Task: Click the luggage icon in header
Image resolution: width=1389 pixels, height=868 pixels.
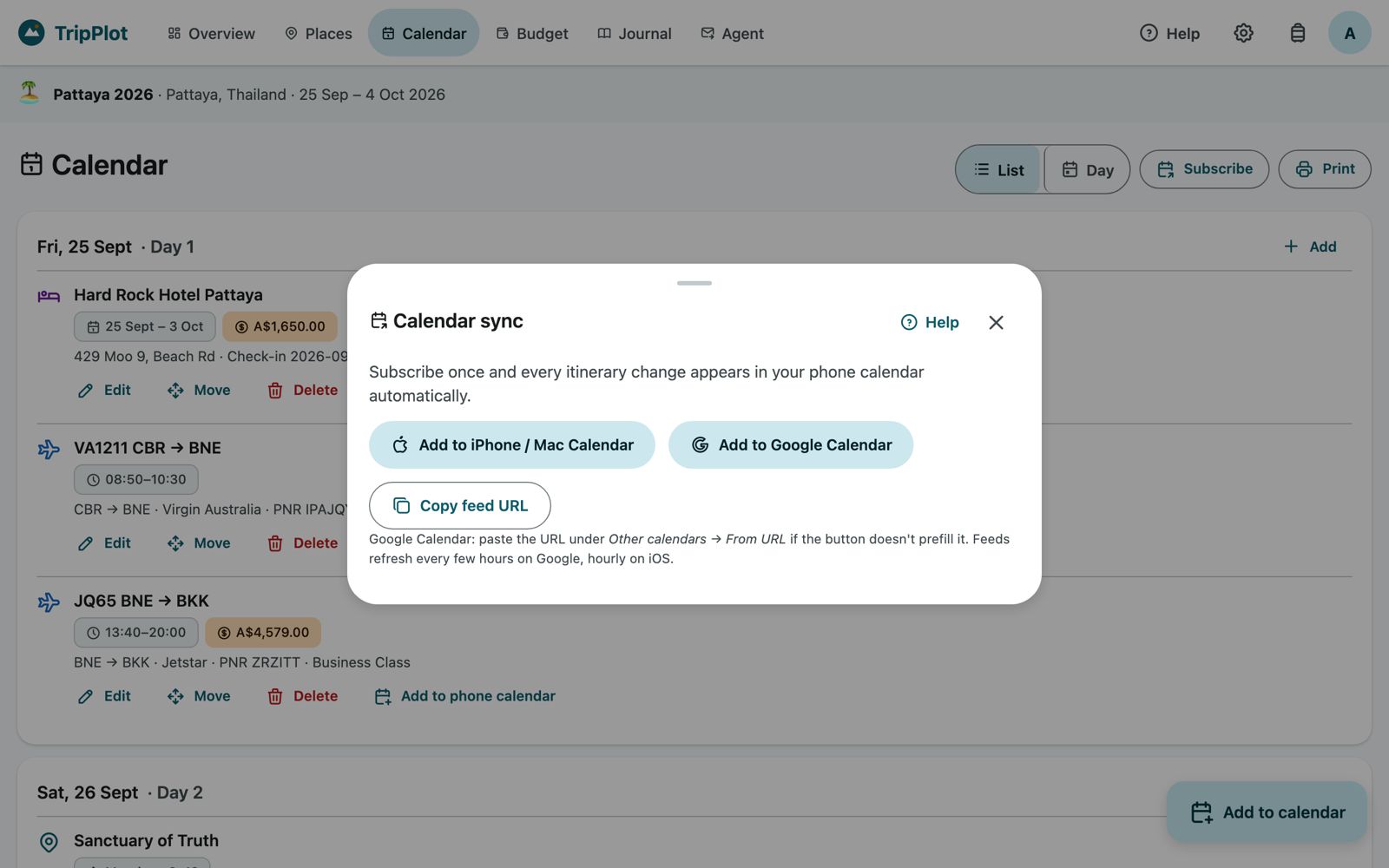Action: point(1297,33)
